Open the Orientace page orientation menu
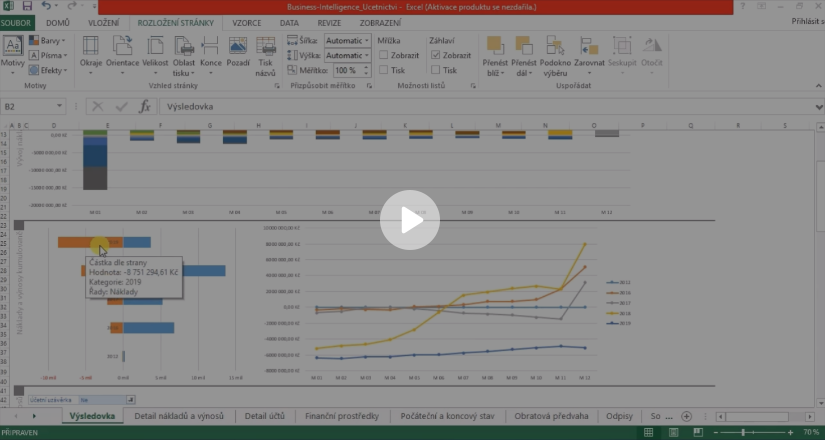The image size is (825, 440). tap(123, 56)
